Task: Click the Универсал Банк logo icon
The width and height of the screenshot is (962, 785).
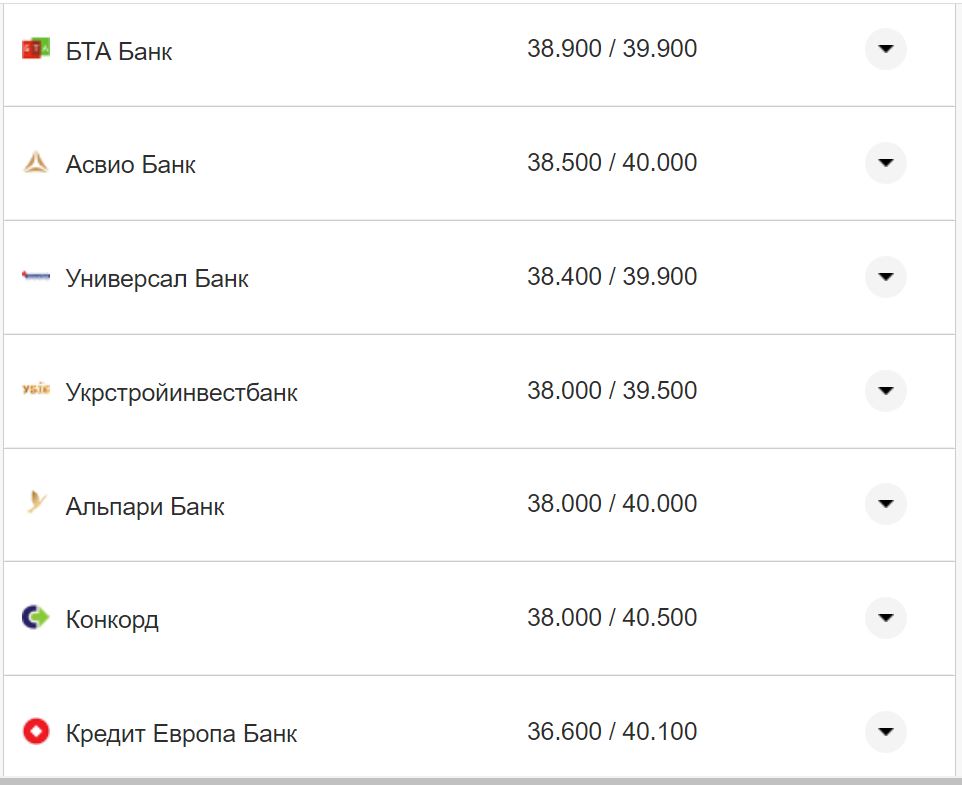Action: (36, 277)
